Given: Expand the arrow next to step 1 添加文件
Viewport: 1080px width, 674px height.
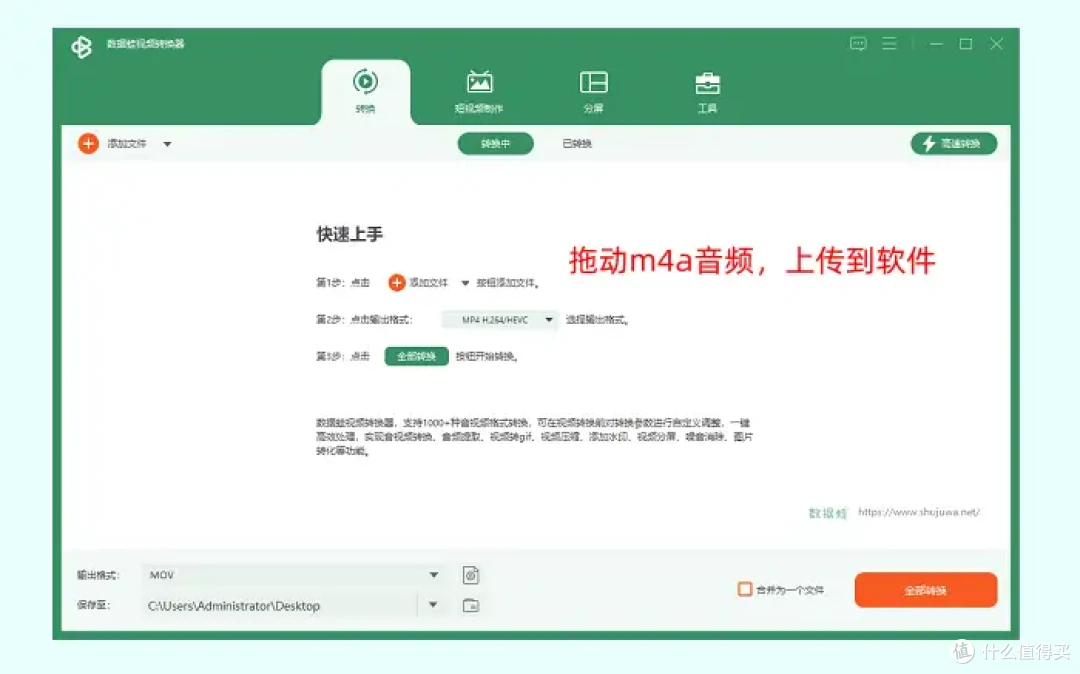Looking at the screenshot, I should 465,283.
